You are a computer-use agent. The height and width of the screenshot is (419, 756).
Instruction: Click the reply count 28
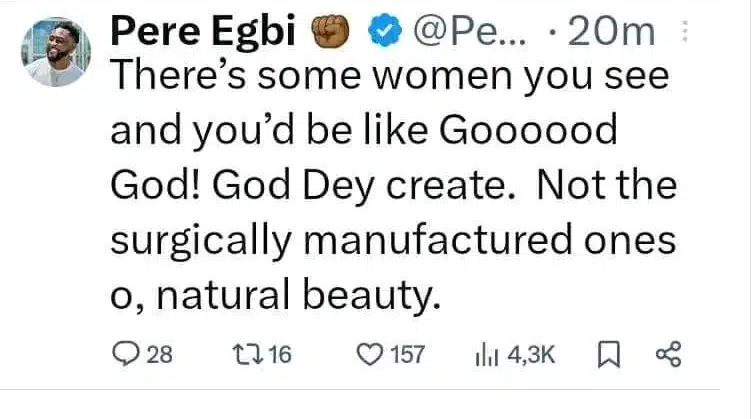[x=160, y=353]
